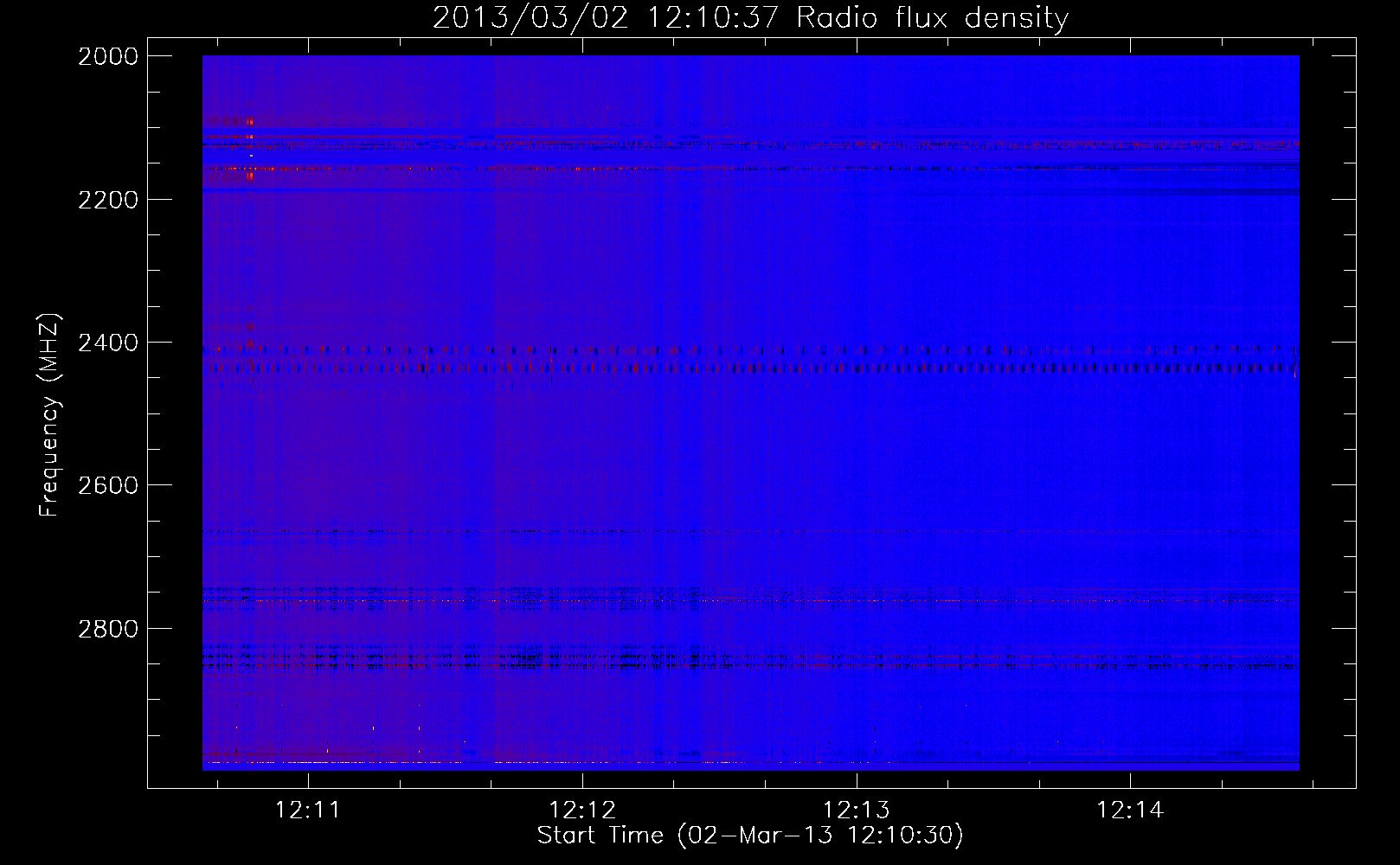Click the 12:14 time tick label
This screenshot has height=865, width=1400.
[1130, 811]
